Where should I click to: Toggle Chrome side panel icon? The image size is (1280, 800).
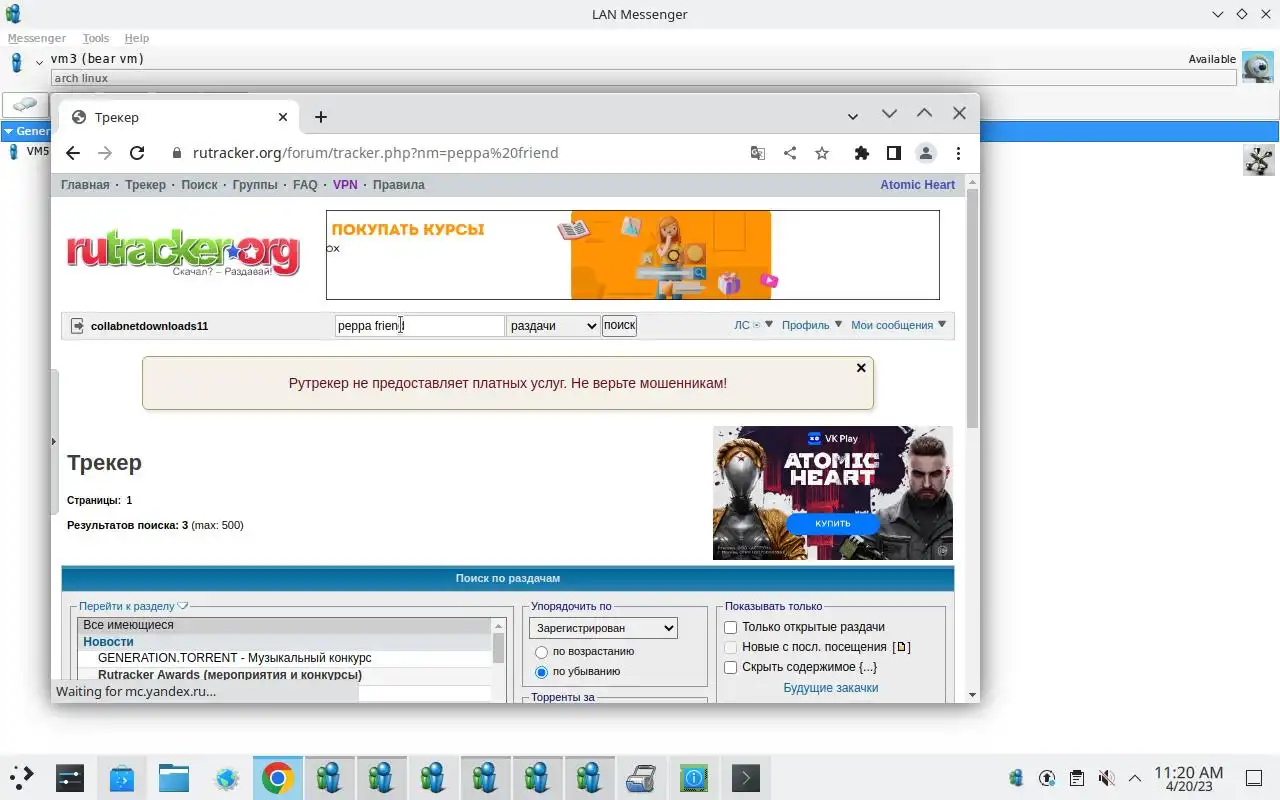click(x=894, y=153)
